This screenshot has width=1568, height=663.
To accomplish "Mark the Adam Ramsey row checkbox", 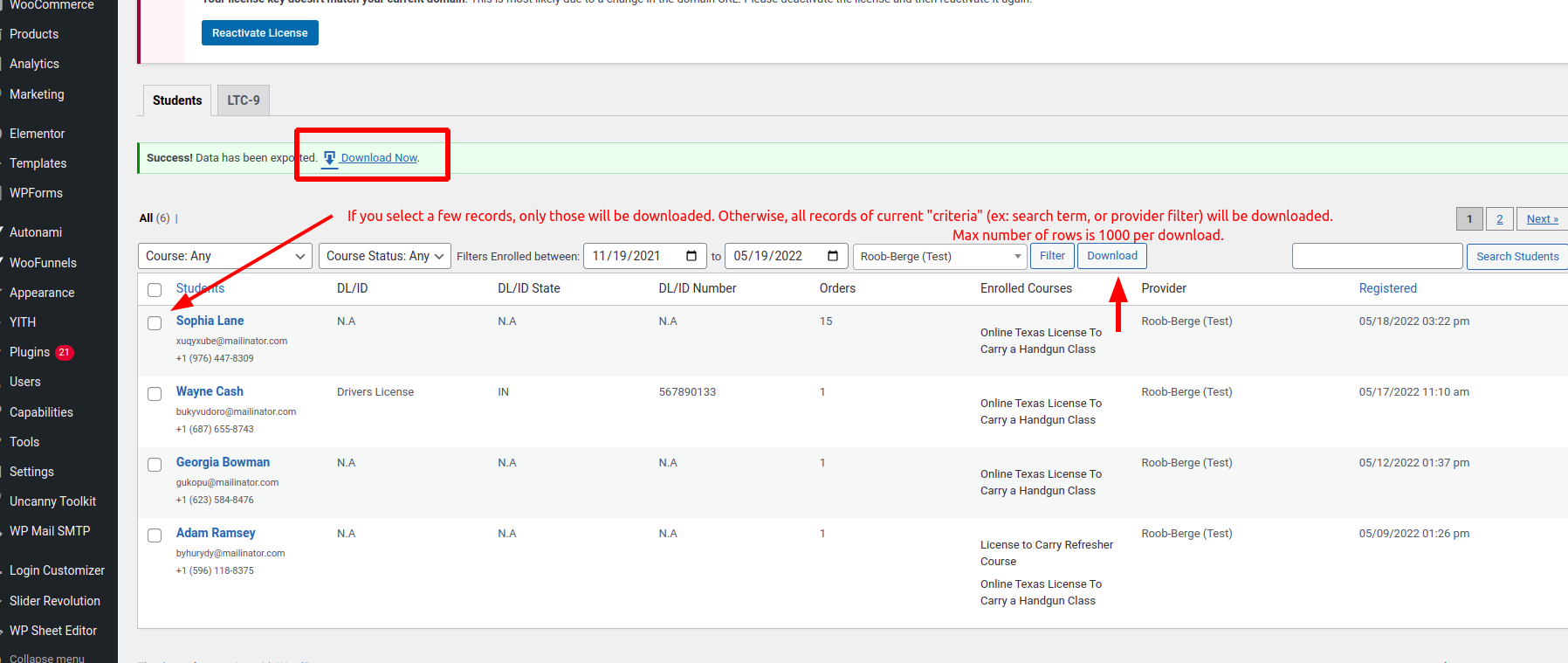I will (x=155, y=535).
